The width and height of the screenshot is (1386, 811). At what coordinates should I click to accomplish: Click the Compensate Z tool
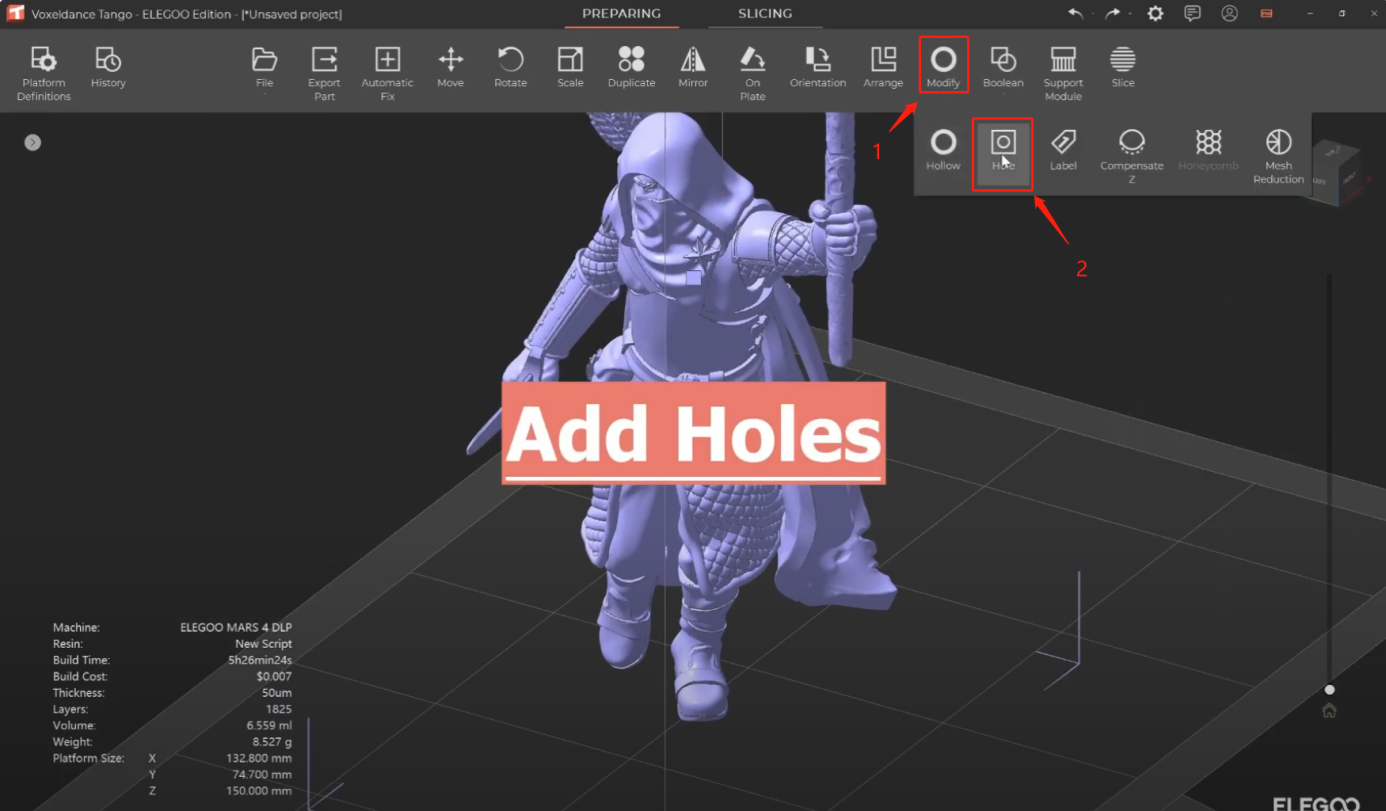[1131, 155]
